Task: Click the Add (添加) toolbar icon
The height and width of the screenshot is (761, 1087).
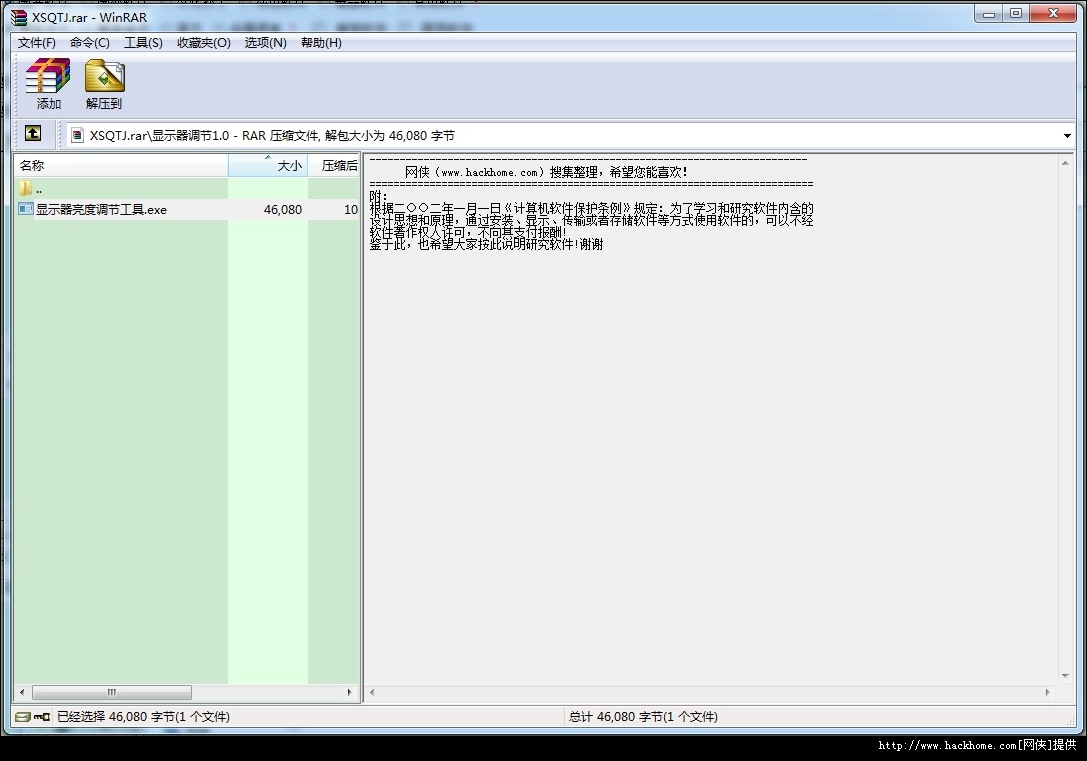Action: pyautogui.click(x=48, y=84)
